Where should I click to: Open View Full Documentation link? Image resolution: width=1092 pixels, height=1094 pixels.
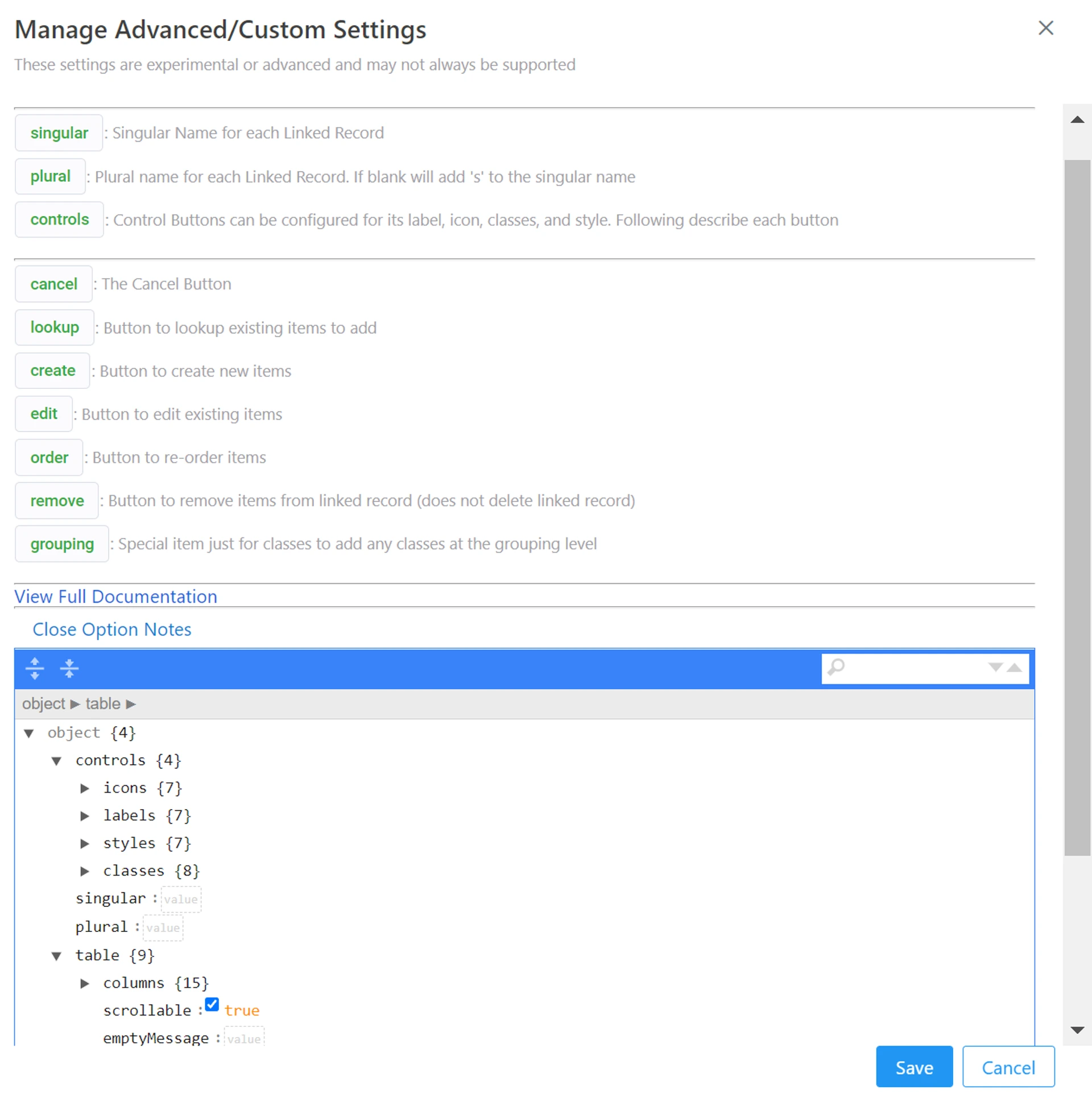point(115,596)
